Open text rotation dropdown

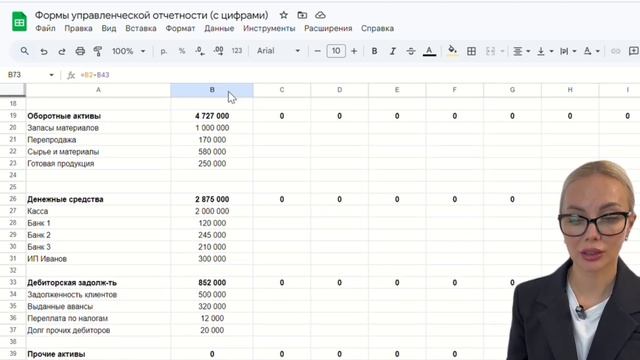(591, 51)
